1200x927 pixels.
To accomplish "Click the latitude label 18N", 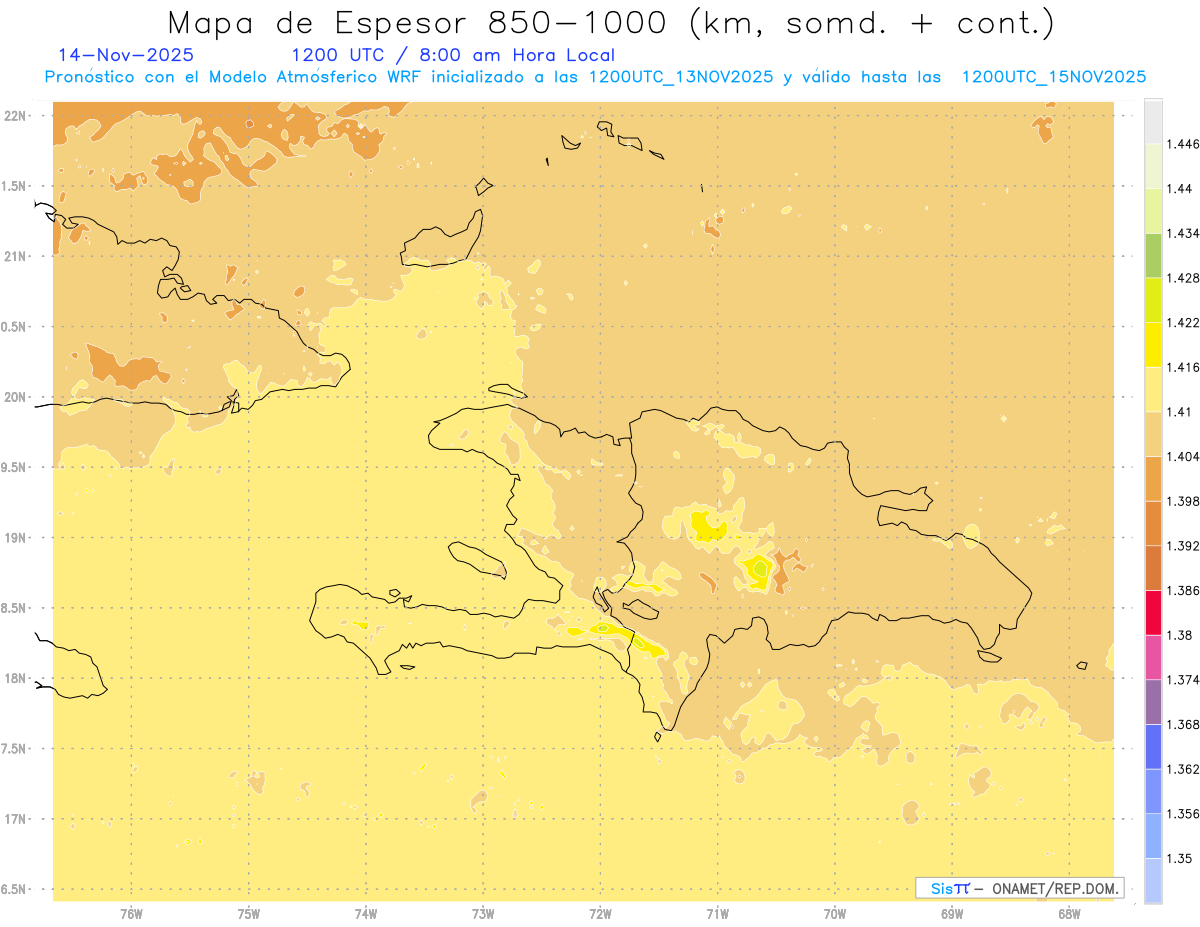I will pos(15,678).
